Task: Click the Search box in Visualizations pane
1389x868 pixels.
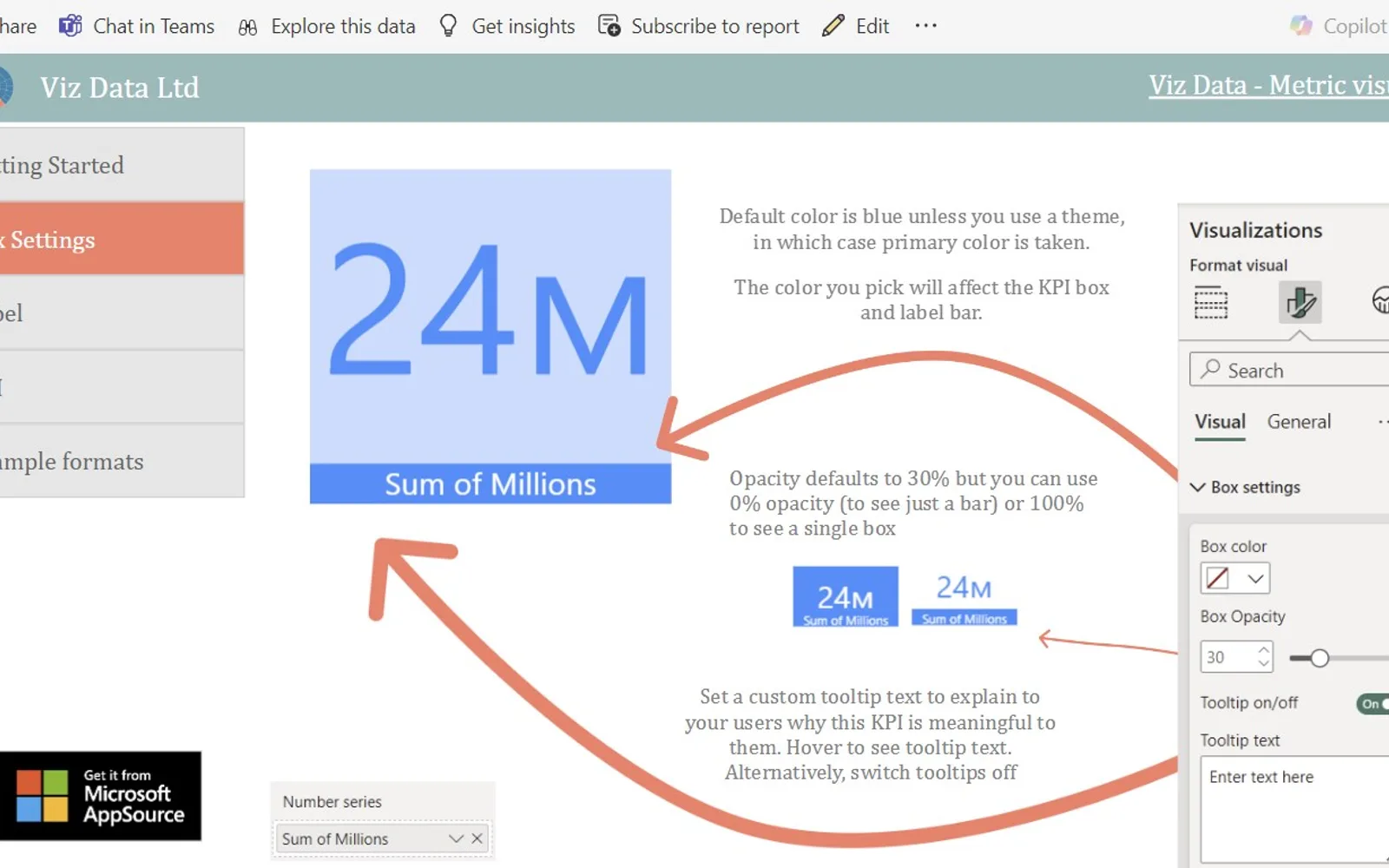Action: point(1289,370)
